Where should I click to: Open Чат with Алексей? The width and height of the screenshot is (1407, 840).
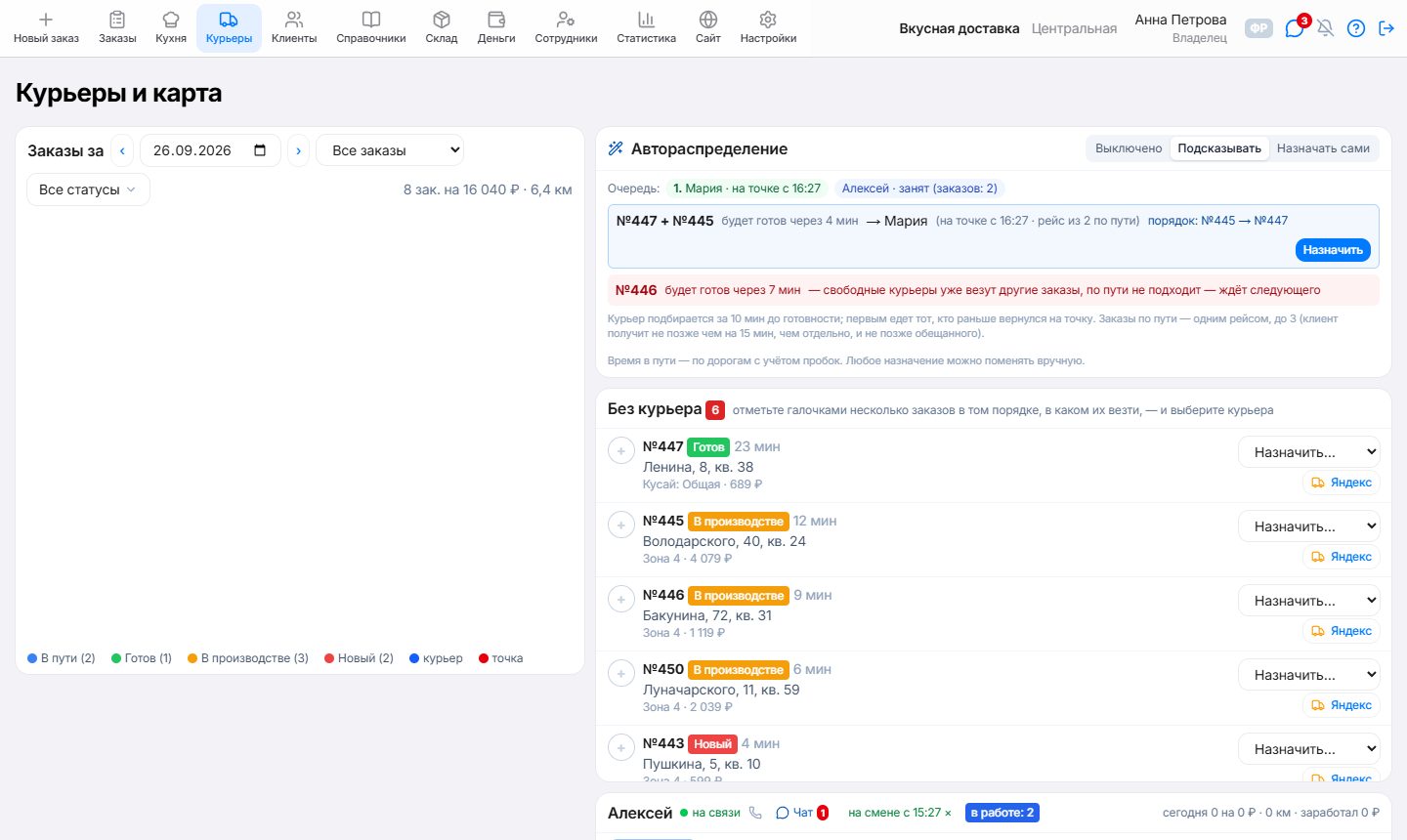(x=801, y=813)
